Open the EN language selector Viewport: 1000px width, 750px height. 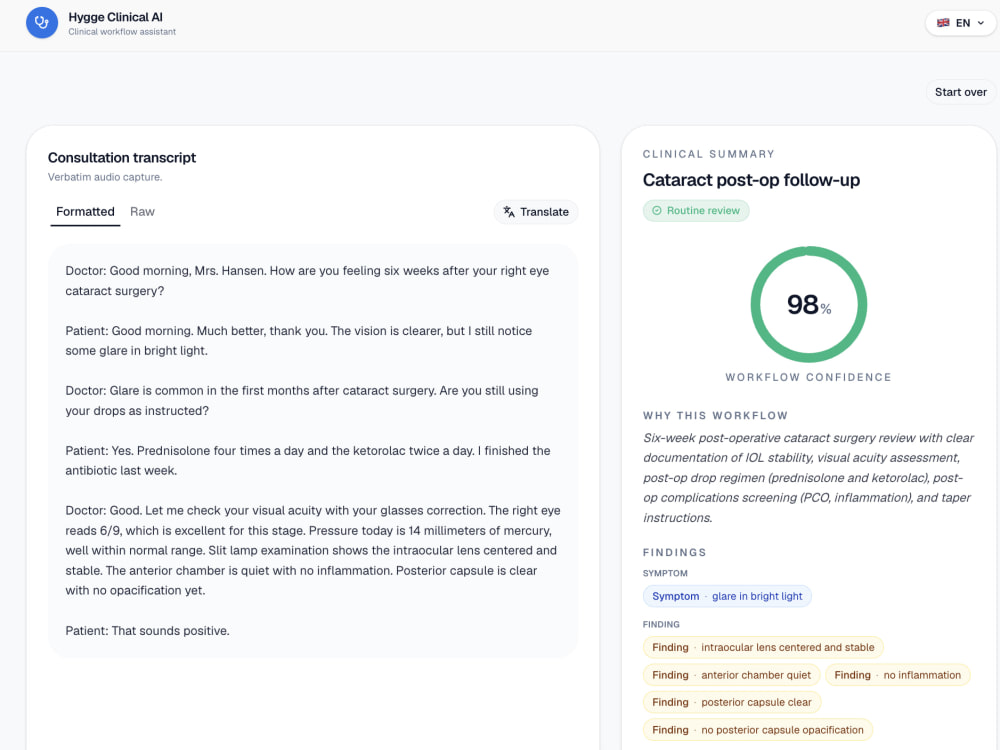coord(960,23)
